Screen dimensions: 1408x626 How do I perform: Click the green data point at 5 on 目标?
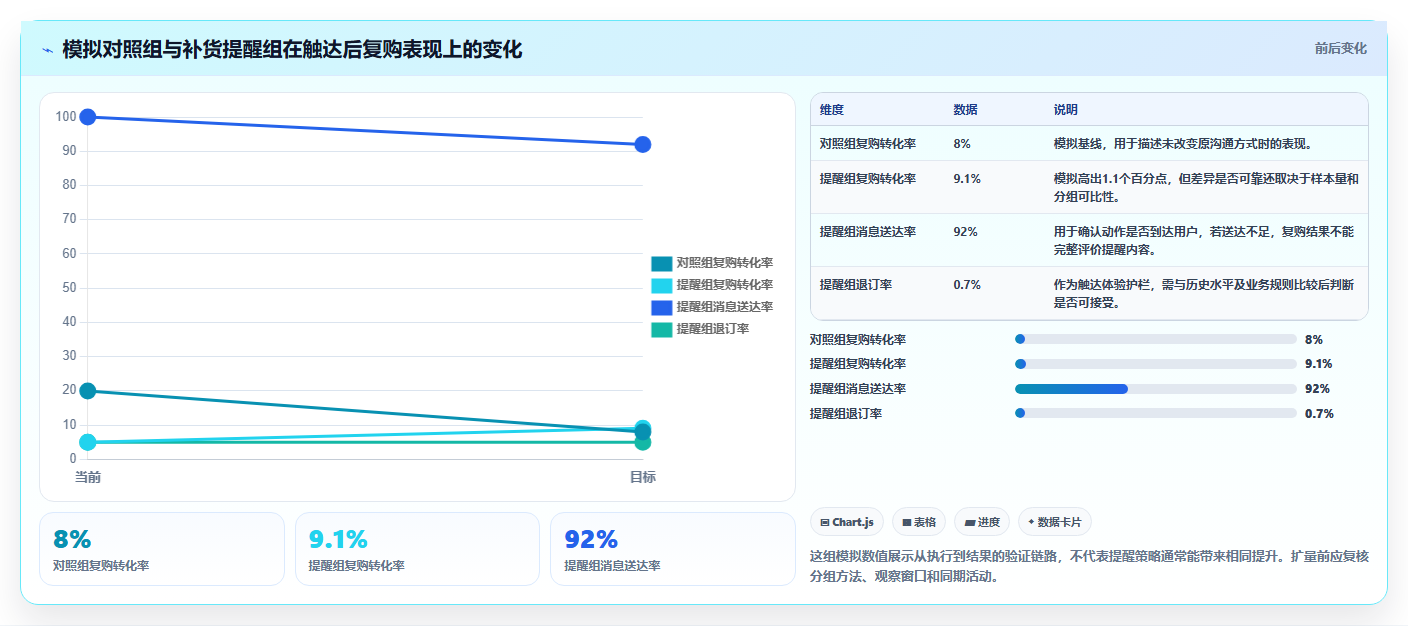643,442
